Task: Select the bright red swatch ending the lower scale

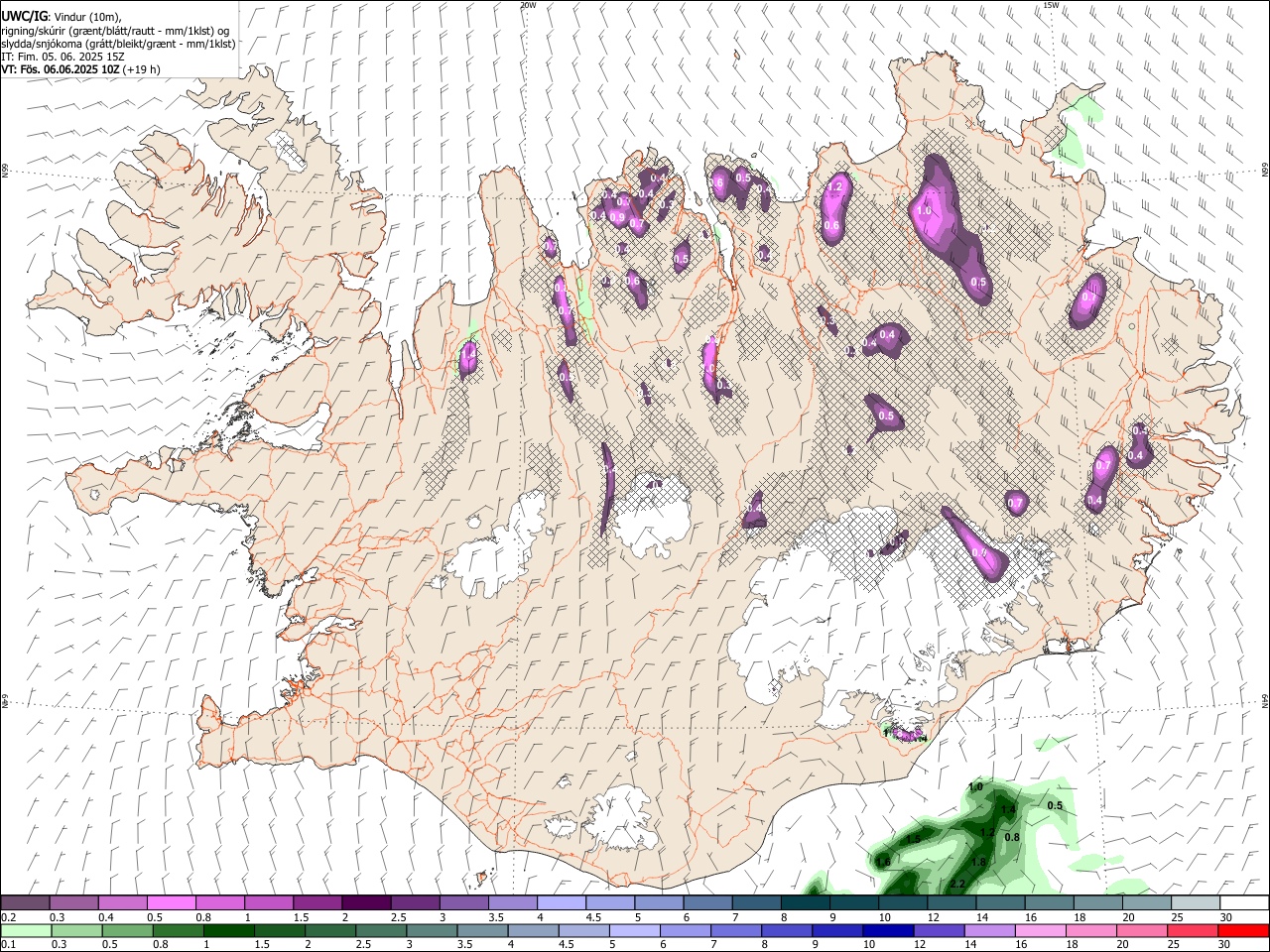Action: coord(1243,930)
